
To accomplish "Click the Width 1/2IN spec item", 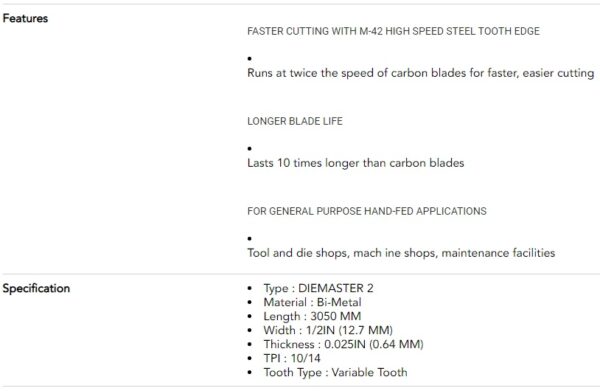I will (328, 330).
